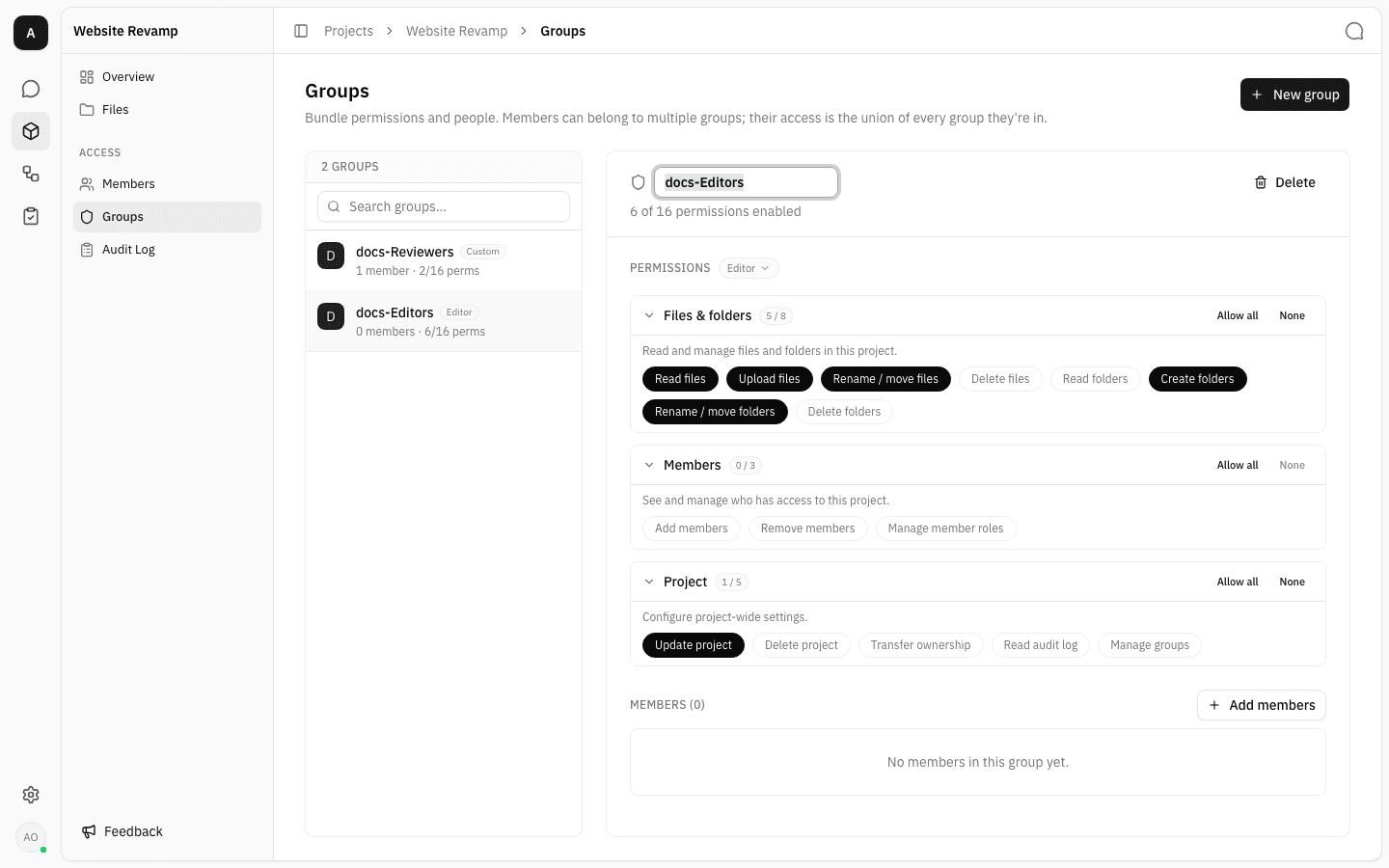The height and width of the screenshot is (868, 1389).
Task: Click the Search groups field
Action: (x=444, y=206)
